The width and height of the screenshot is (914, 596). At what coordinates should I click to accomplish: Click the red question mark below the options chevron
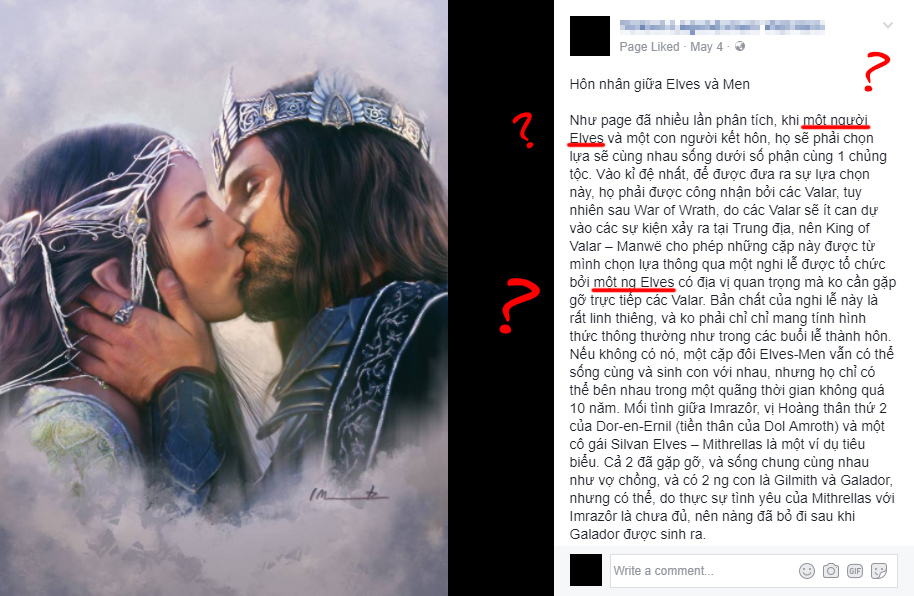(x=876, y=71)
